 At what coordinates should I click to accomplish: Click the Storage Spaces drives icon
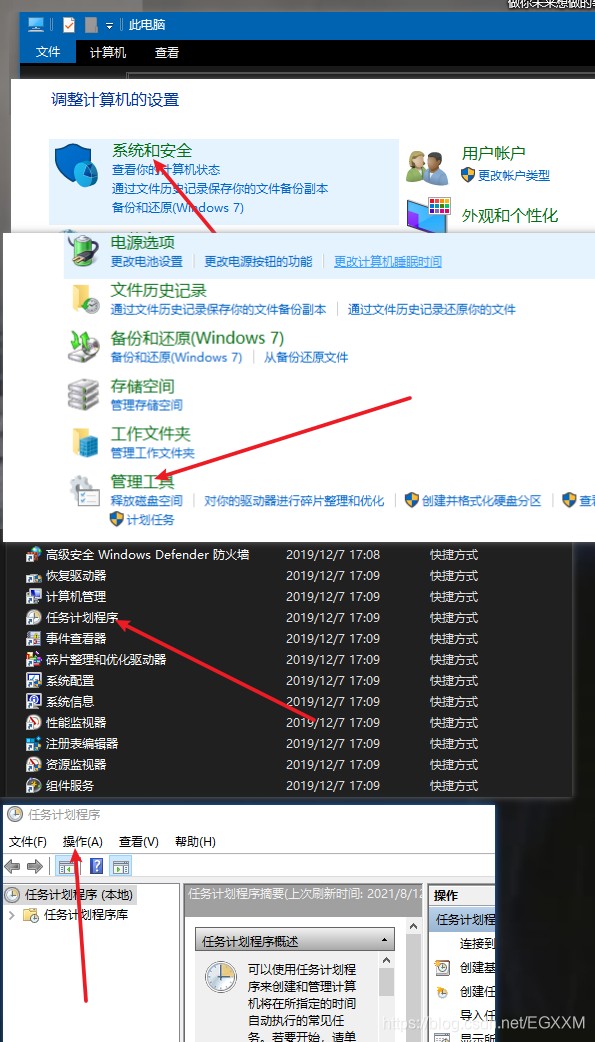84,395
